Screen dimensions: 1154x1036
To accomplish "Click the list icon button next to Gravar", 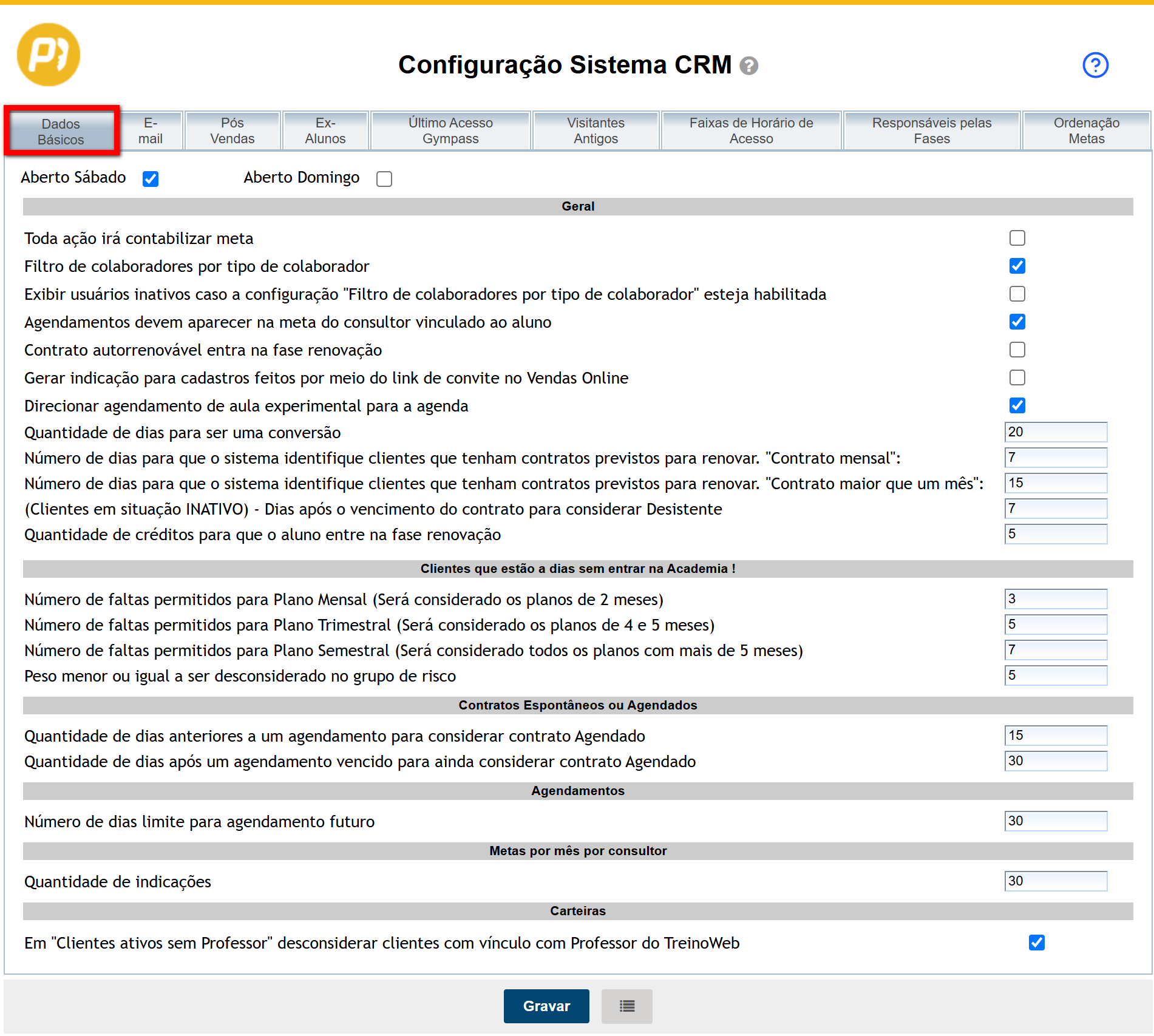I will pyautogui.click(x=626, y=1006).
